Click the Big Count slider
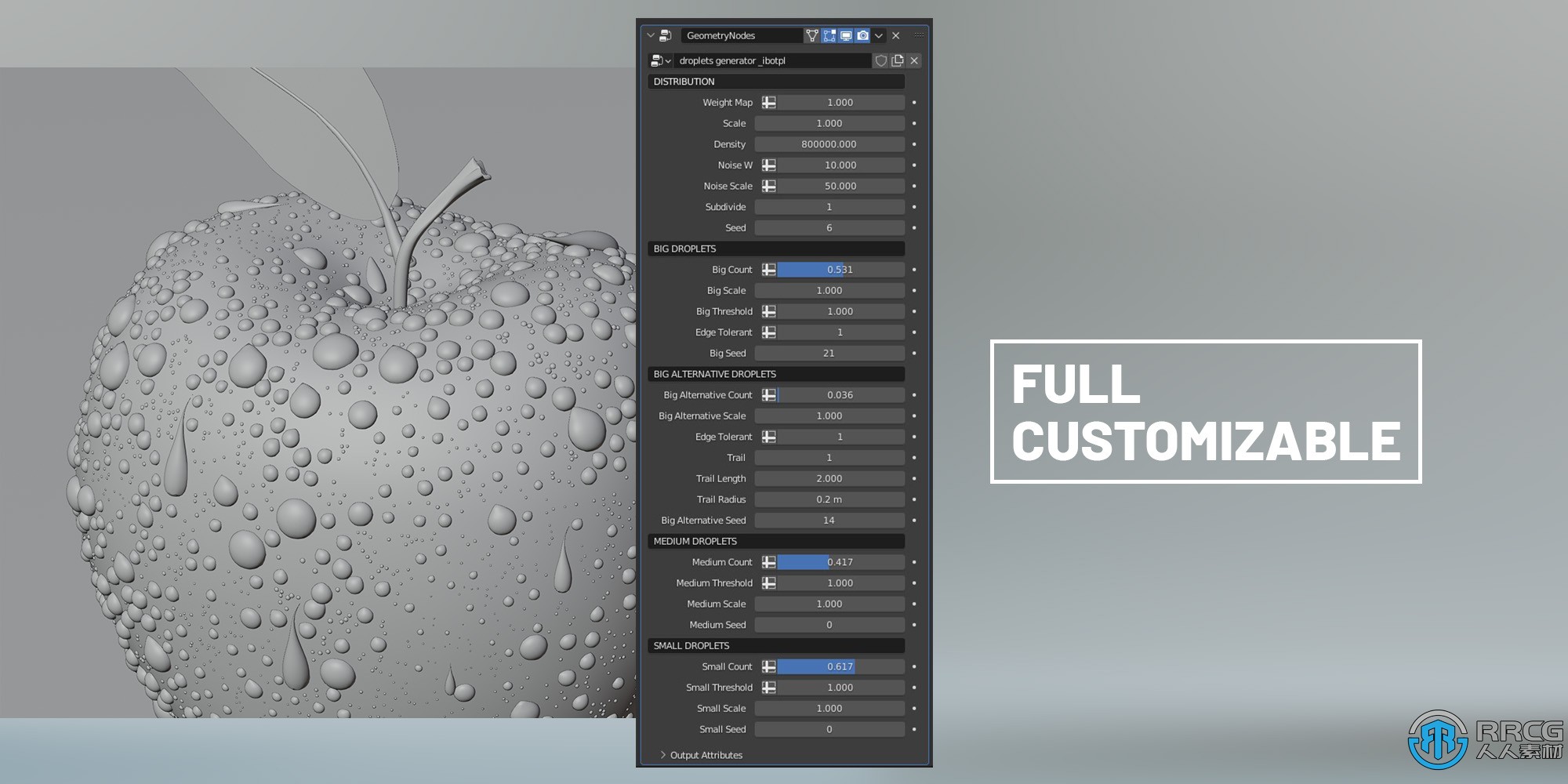This screenshot has width=1568, height=784. [840, 270]
